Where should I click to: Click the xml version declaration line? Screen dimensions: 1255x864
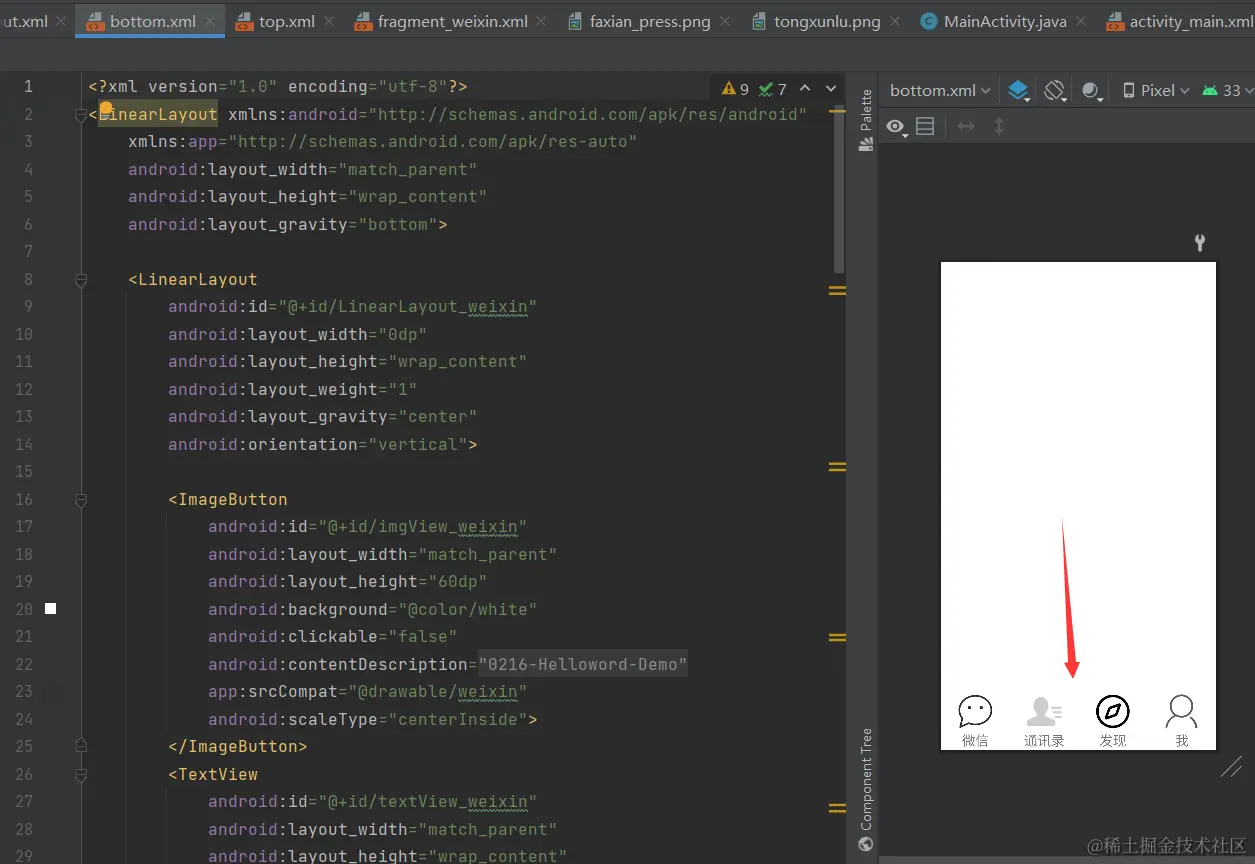coord(278,87)
